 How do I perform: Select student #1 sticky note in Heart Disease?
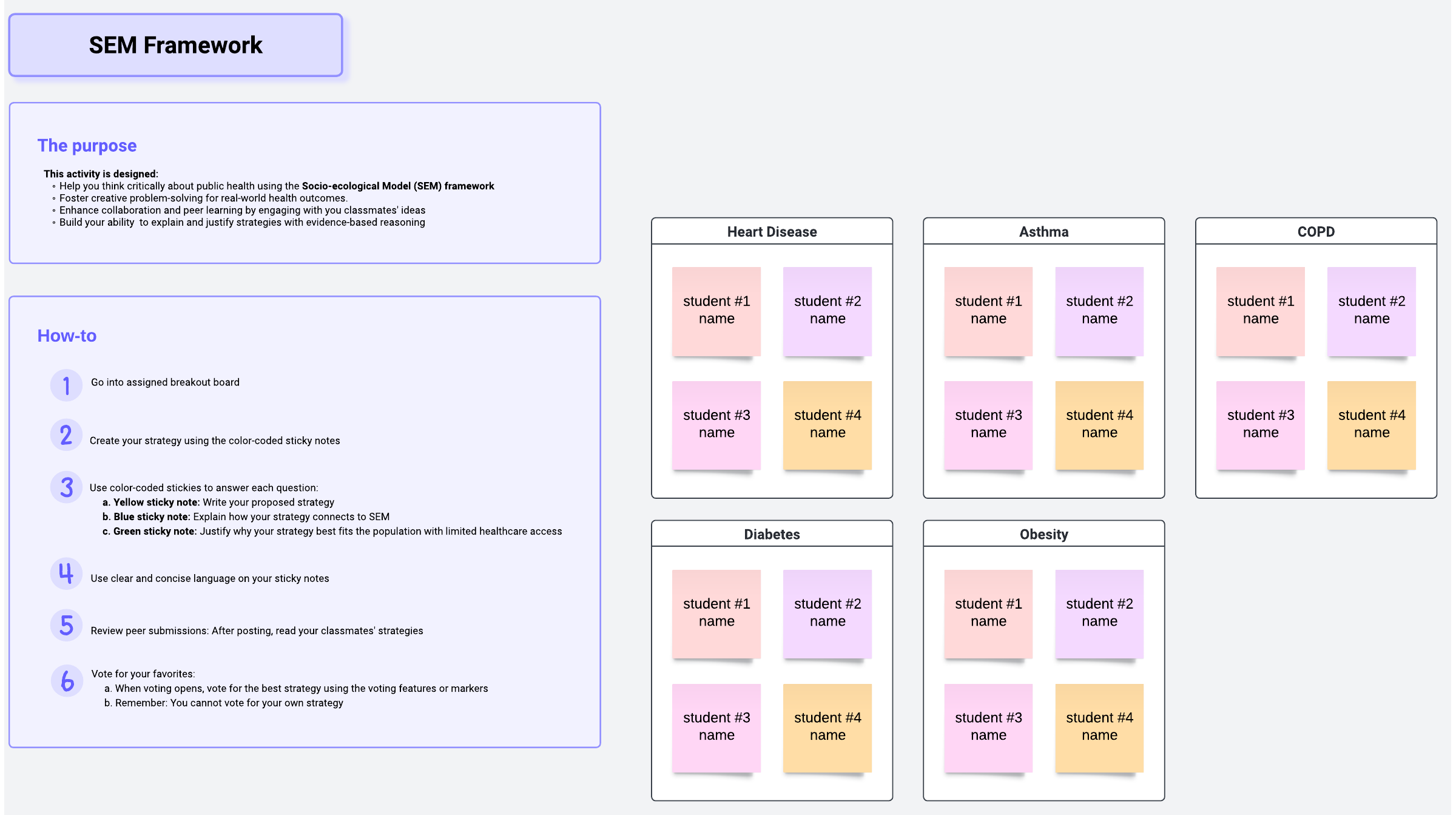(716, 311)
